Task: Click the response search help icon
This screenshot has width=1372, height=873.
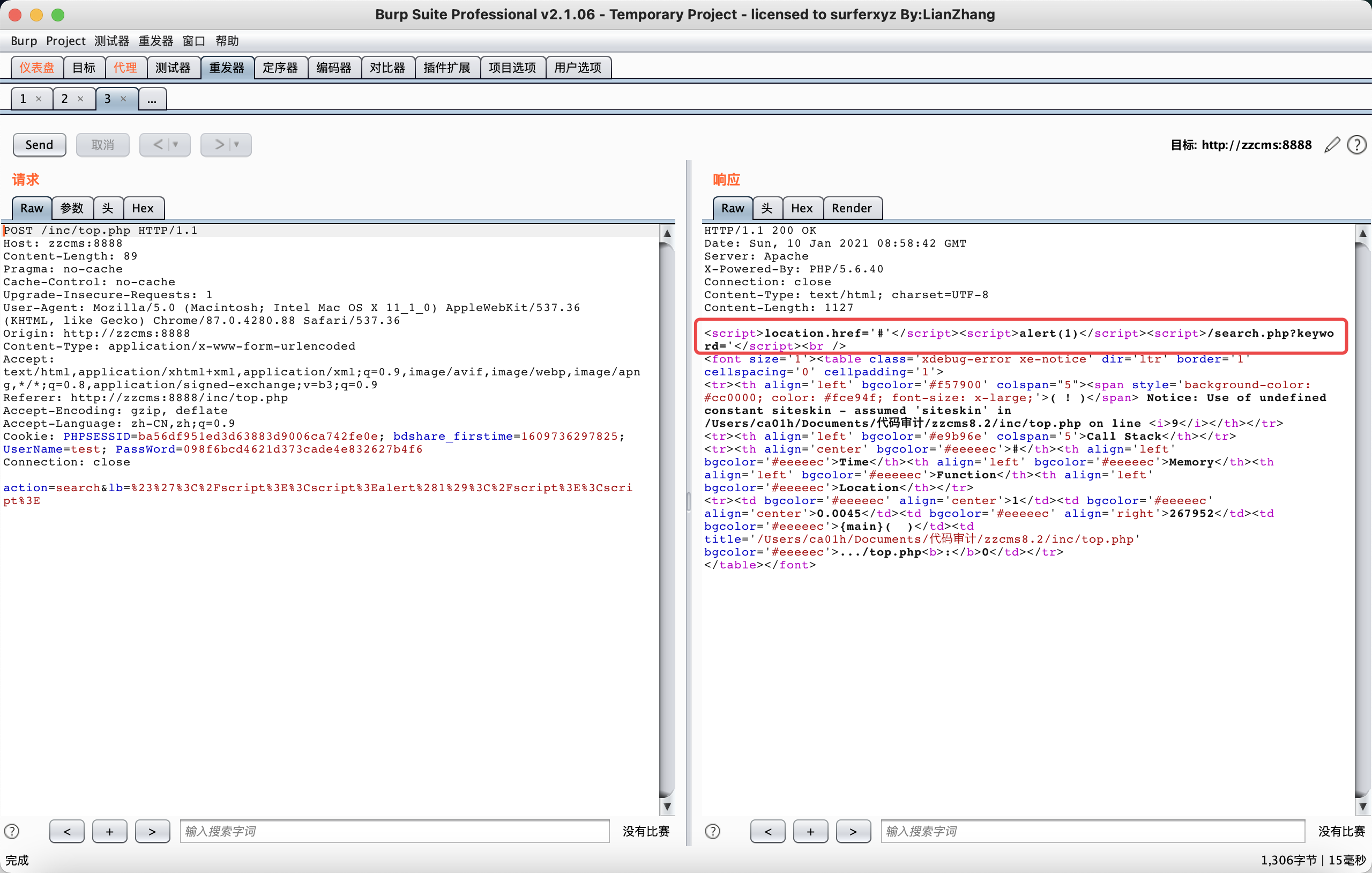Action: pyautogui.click(x=712, y=831)
